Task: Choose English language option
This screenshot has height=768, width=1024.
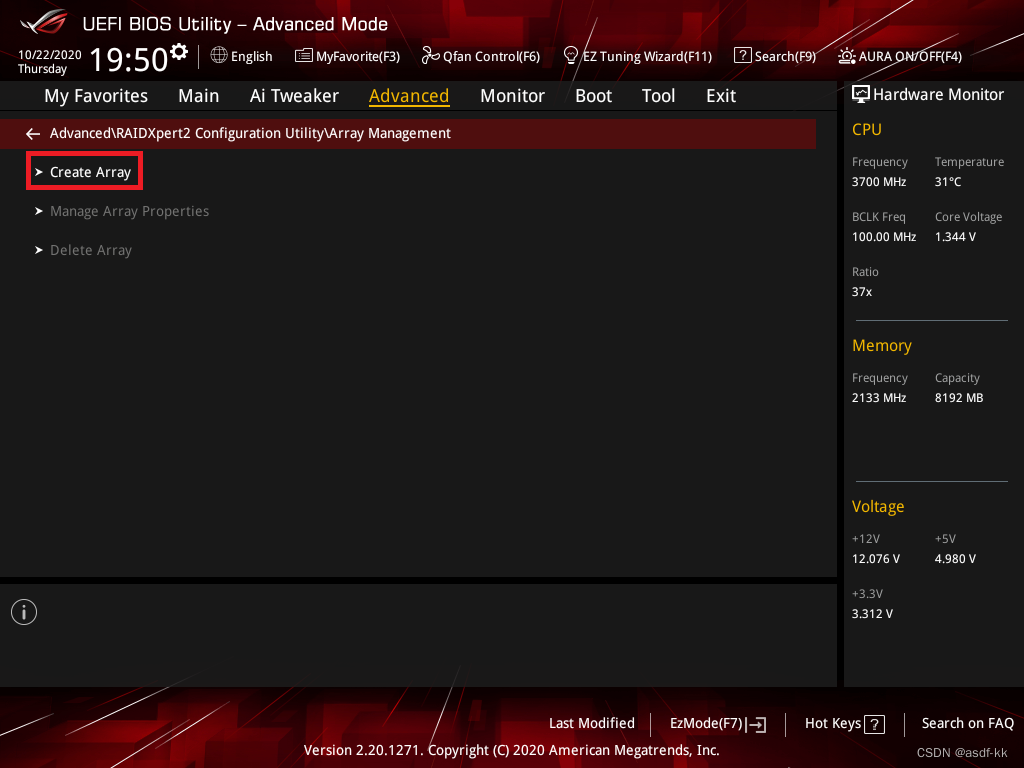Action: click(251, 57)
